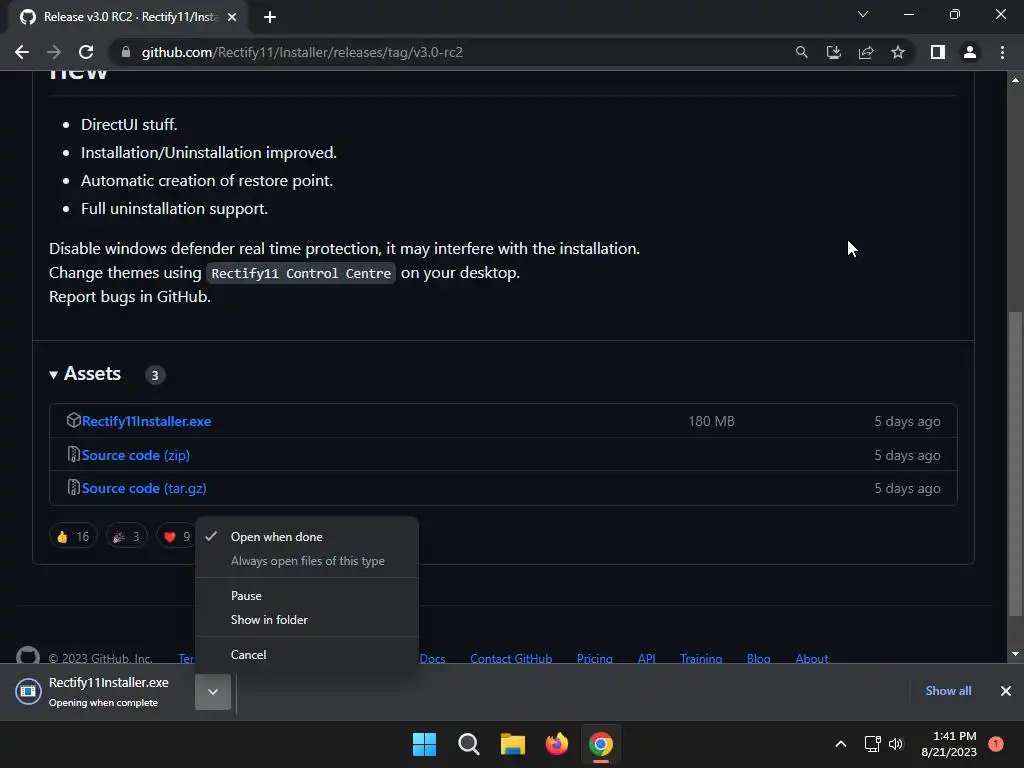Open the About footer link
This screenshot has width=1024, height=768.
coord(812,658)
